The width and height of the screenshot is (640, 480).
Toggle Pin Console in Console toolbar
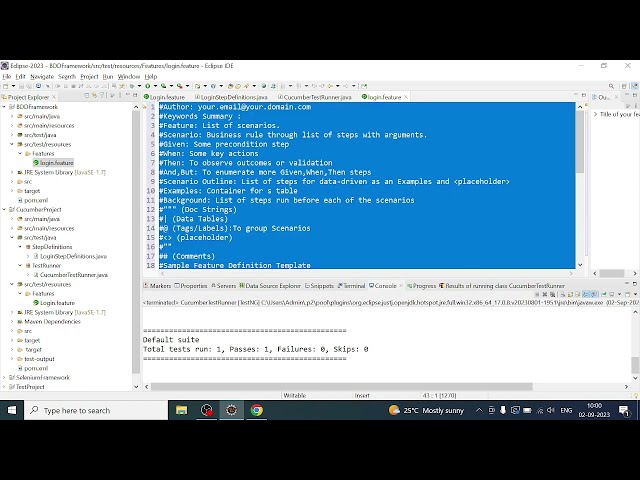point(604,294)
